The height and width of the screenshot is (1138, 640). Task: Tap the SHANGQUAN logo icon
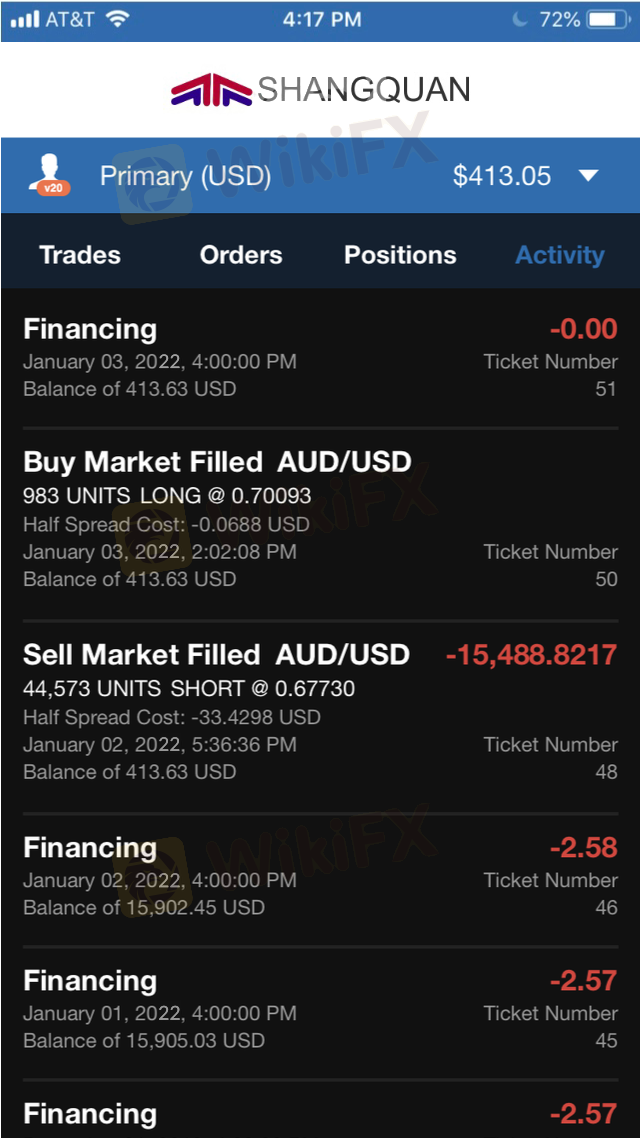coord(211,91)
